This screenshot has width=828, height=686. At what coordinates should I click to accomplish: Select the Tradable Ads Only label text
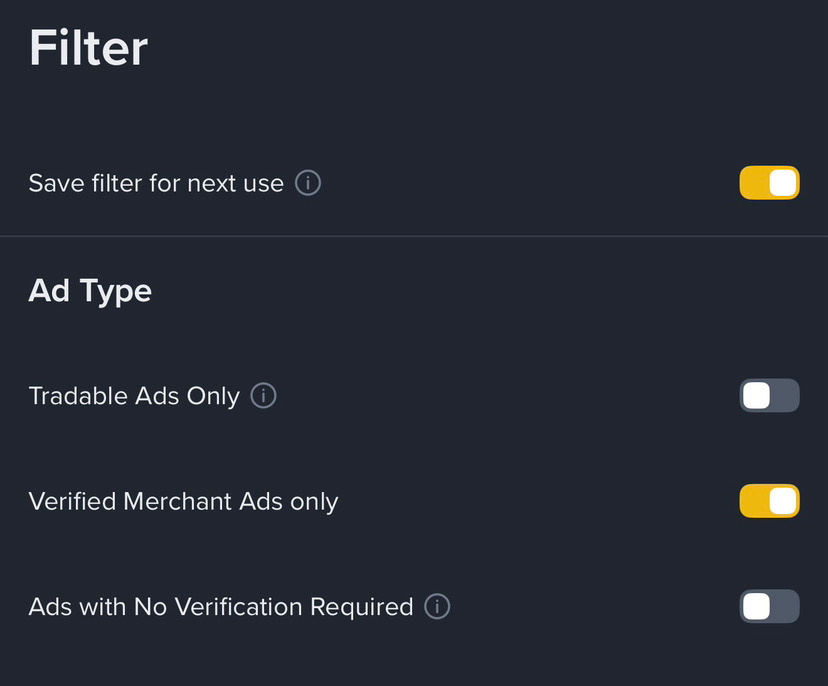pos(134,396)
